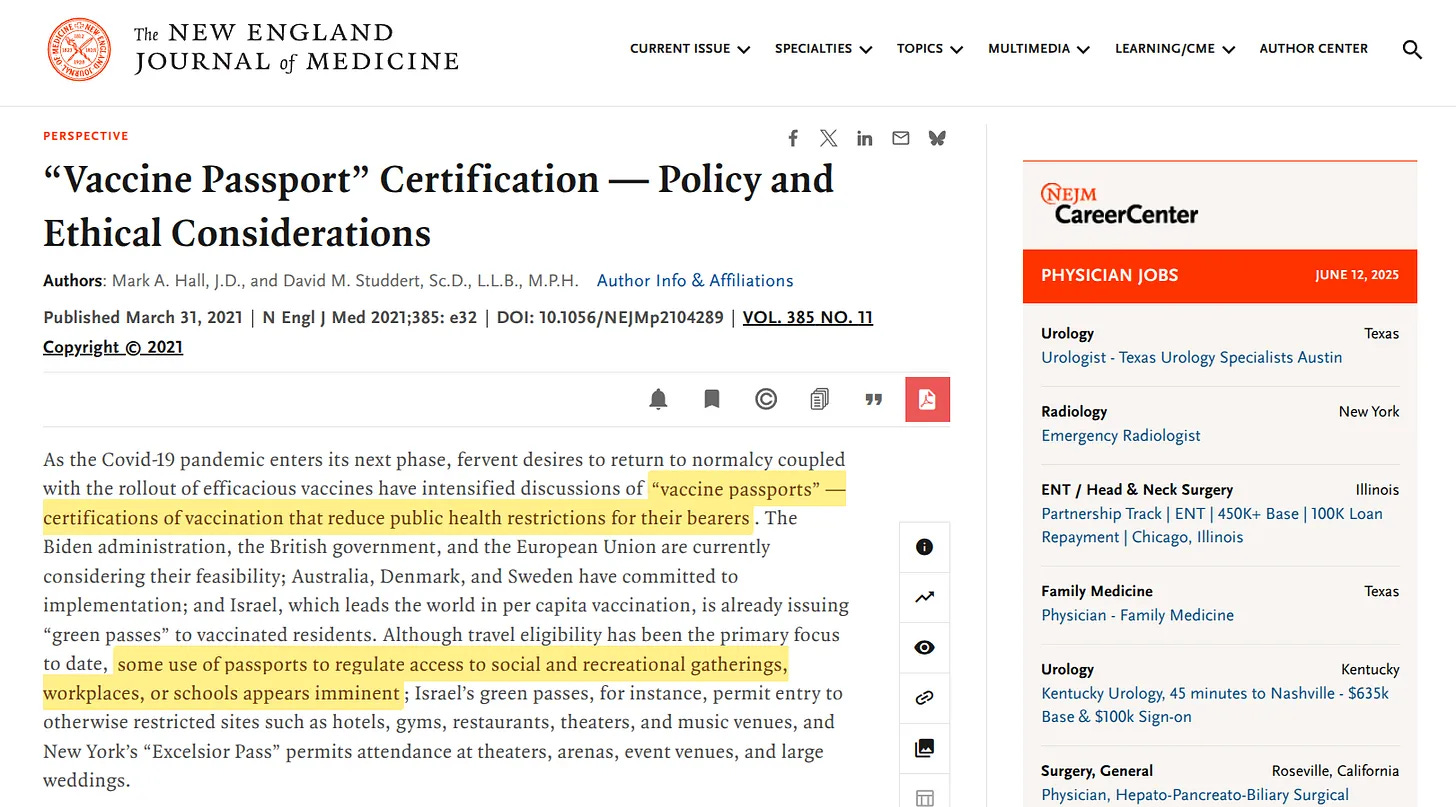Click the PERSPECTIVE article label
Screen dimensions: 1456x807
pyautogui.click(x=86, y=136)
